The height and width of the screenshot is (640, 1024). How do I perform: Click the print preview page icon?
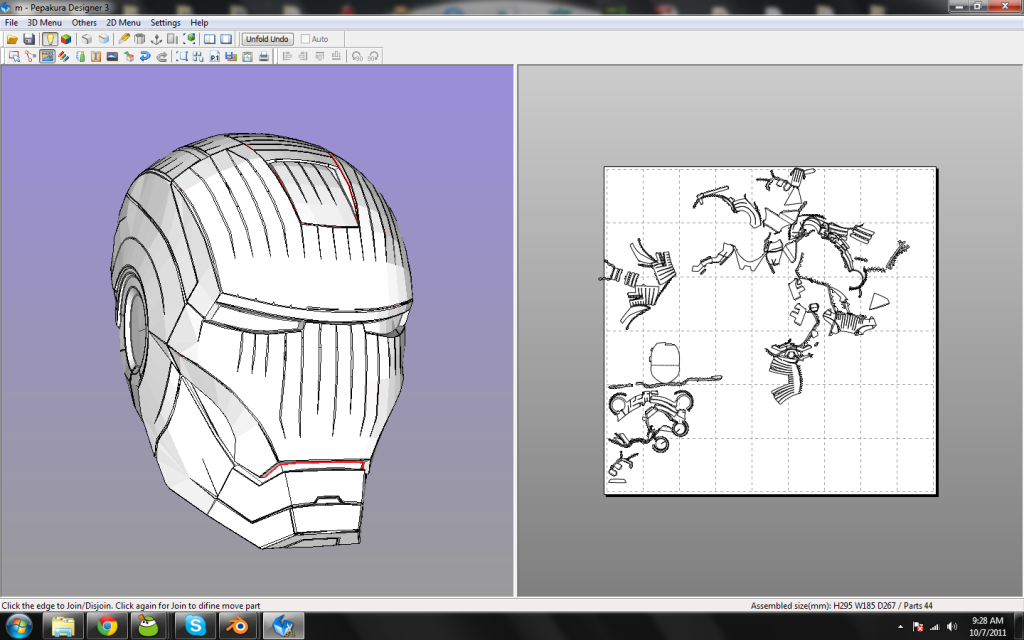248,56
